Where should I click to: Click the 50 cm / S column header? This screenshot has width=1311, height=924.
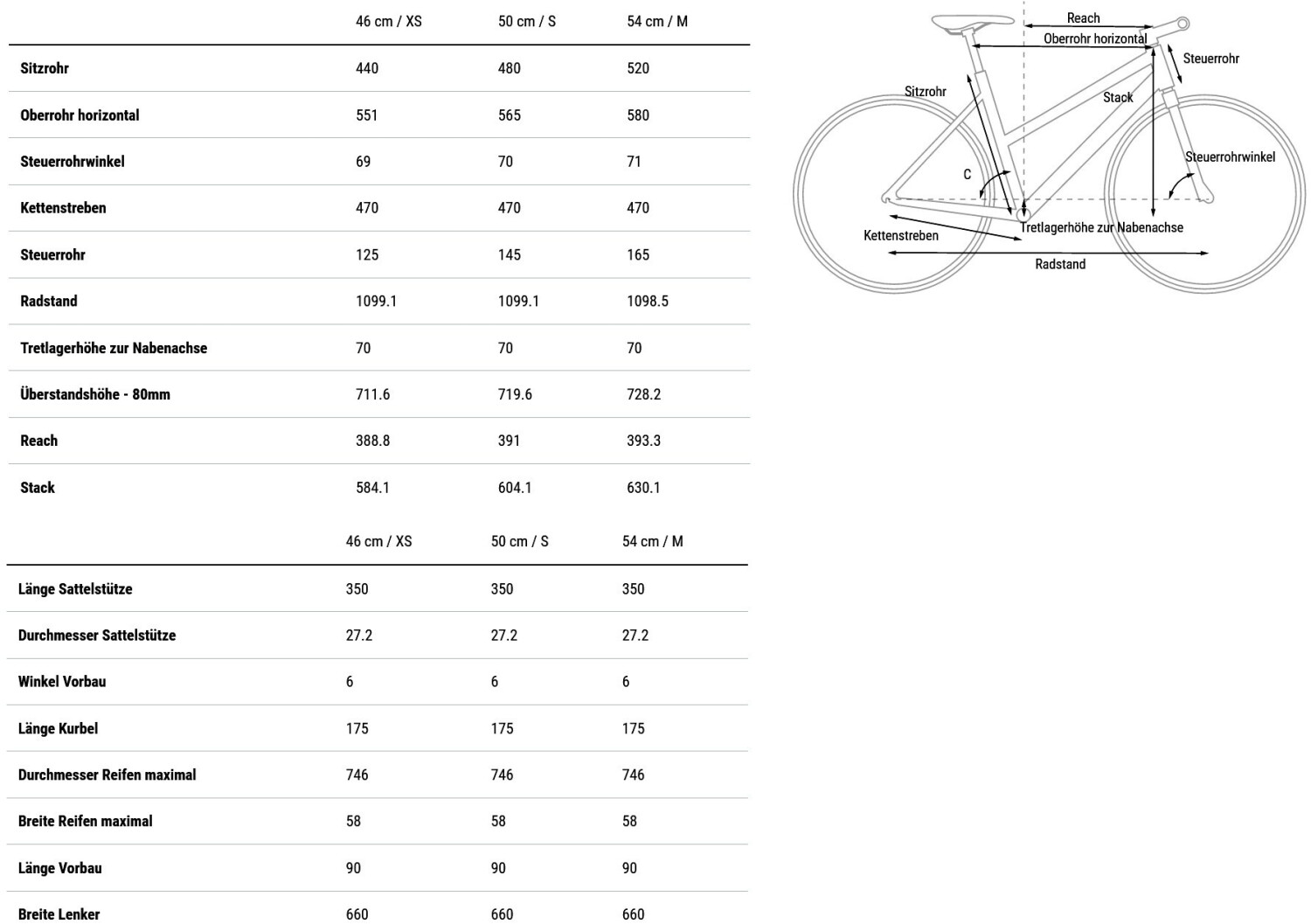[526, 21]
